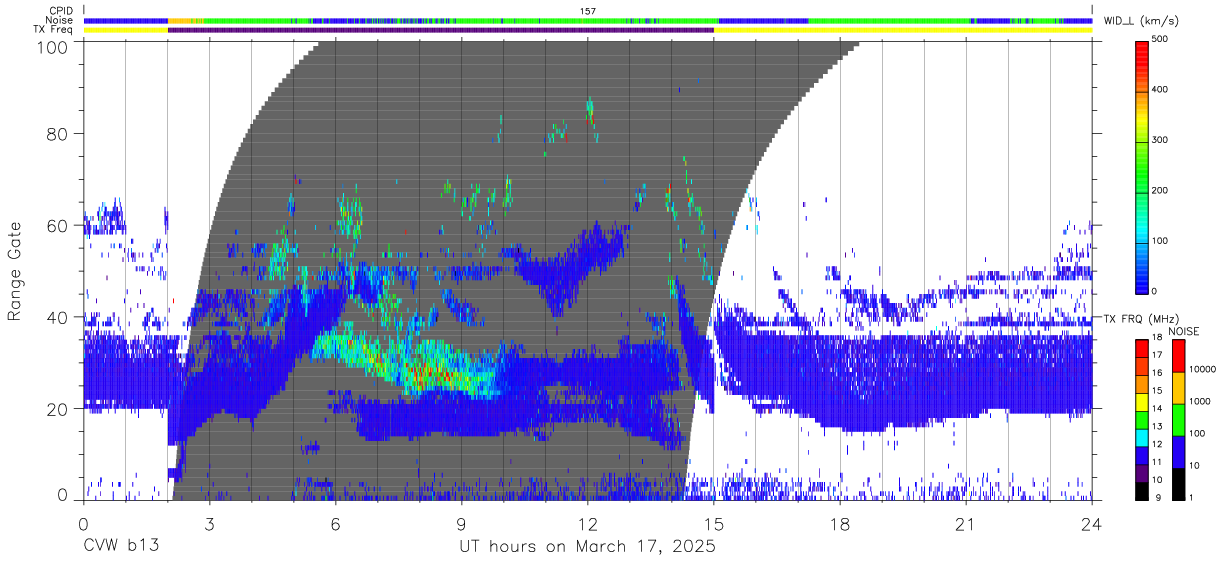Click the '400' tick on the width colorbar
Viewport: 1228px width, 567px height.
coord(1159,89)
